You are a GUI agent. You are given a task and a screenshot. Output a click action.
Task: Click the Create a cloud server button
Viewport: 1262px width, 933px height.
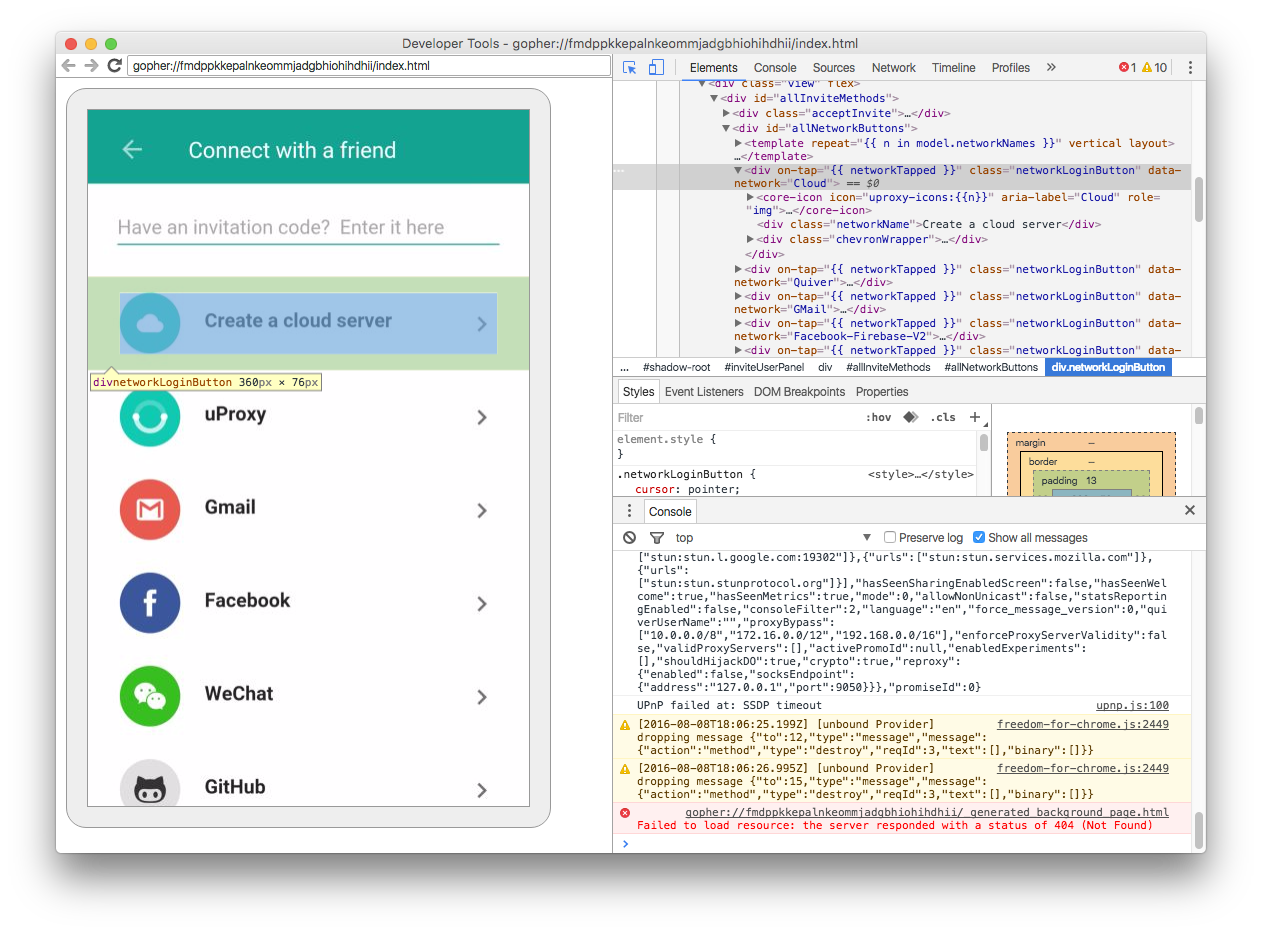click(309, 323)
